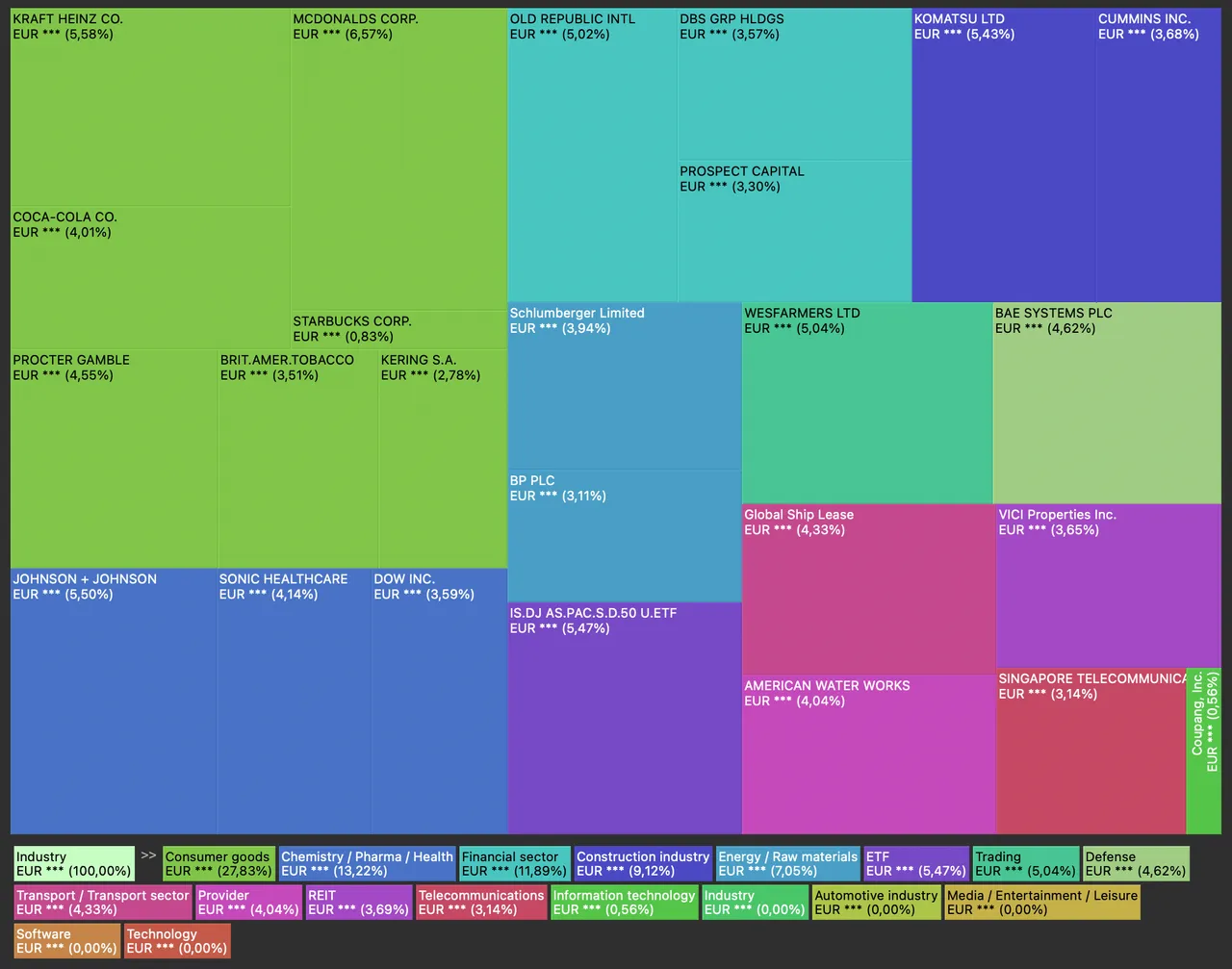
Task: Click the REIT legend swatch
Action: pos(359,902)
